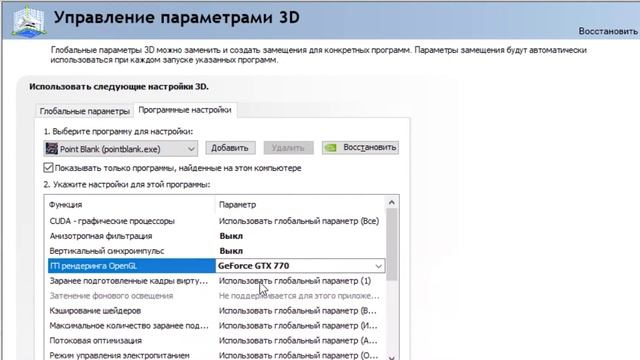Select the 'Вертикальный синхроимпульс' row
The image size is (640, 360).
216,251
